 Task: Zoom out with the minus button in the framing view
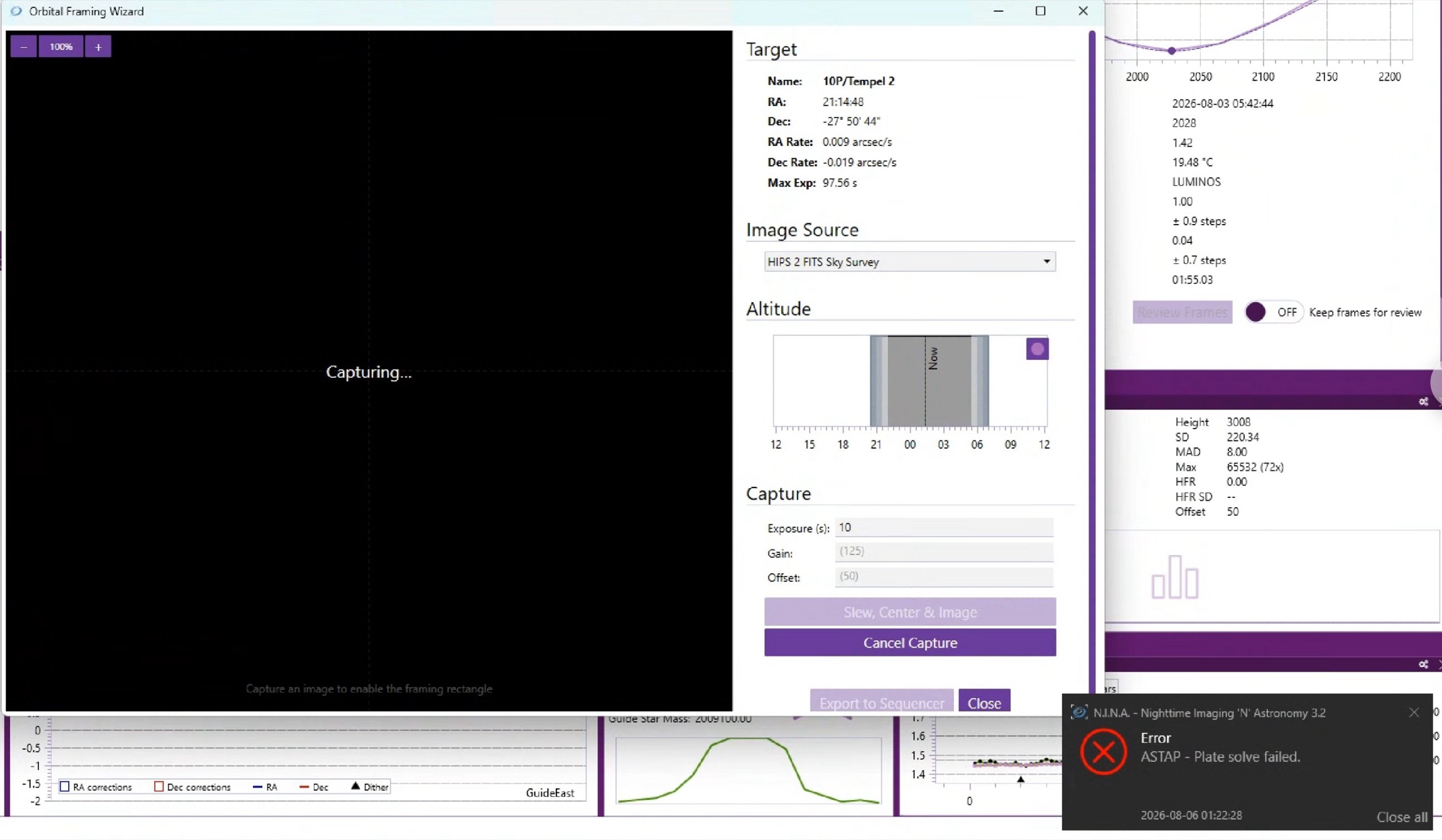pos(24,47)
